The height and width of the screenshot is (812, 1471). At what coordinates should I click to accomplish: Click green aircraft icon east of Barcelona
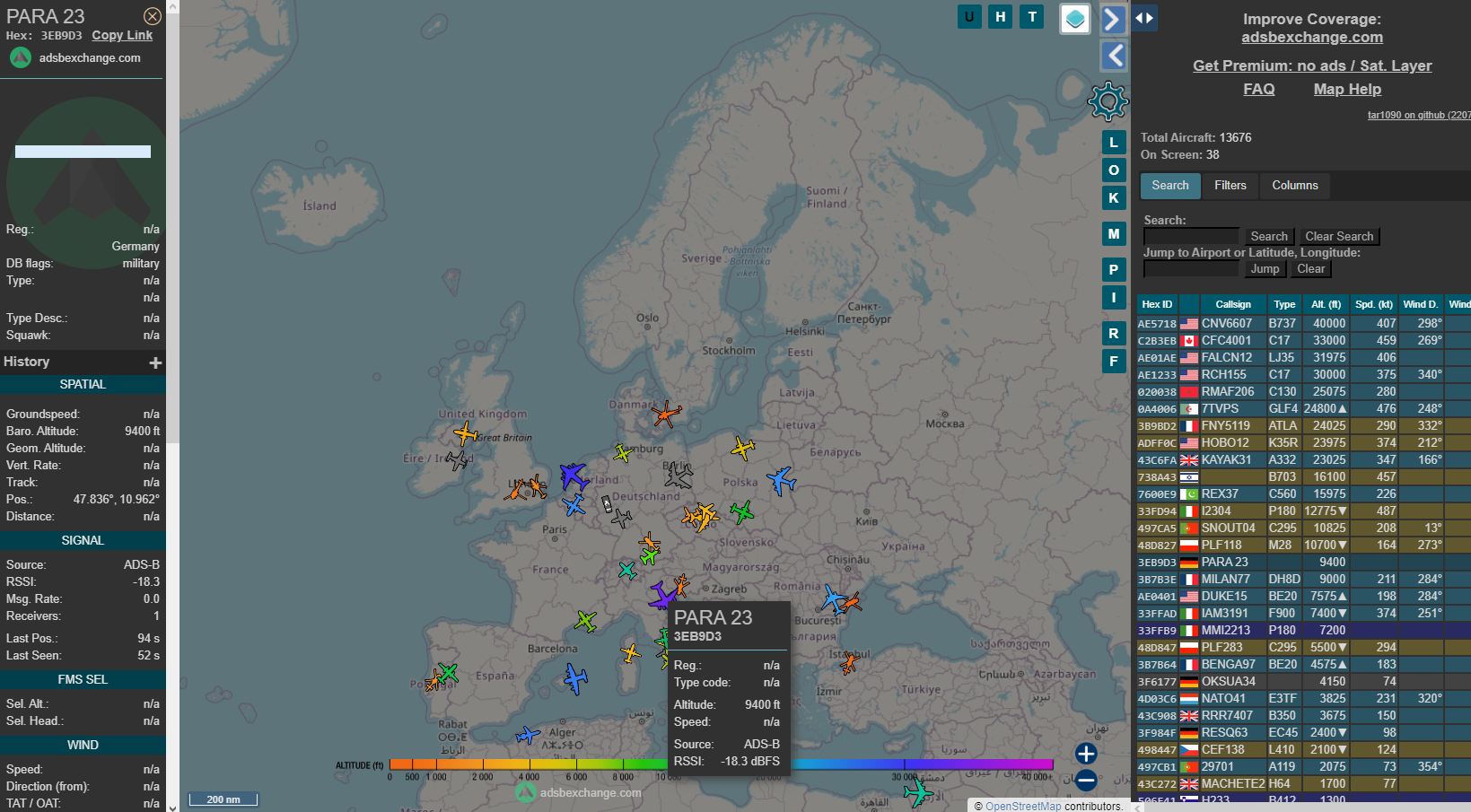(585, 620)
